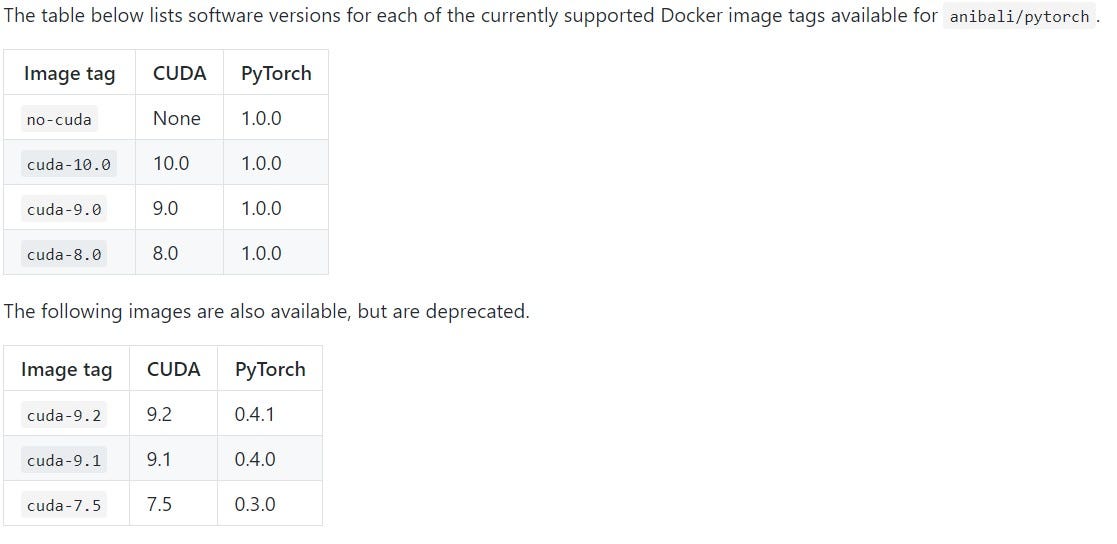This screenshot has width=1117, height=544.
Task: Select the deprecated cuda-9.1 tag
Action: (x=63, y=461)
